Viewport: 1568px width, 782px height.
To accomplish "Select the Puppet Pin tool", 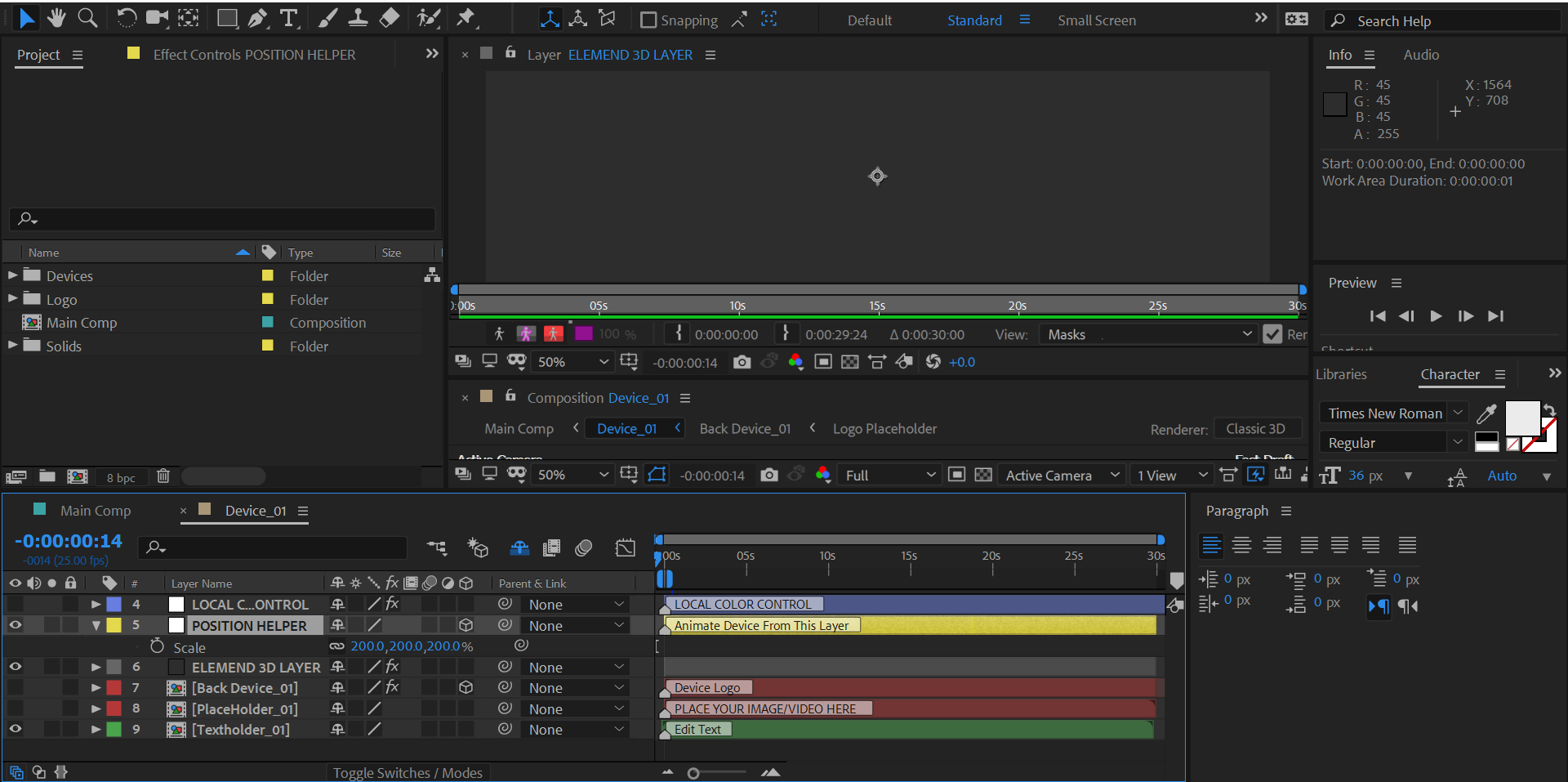I will pos(466,18).
